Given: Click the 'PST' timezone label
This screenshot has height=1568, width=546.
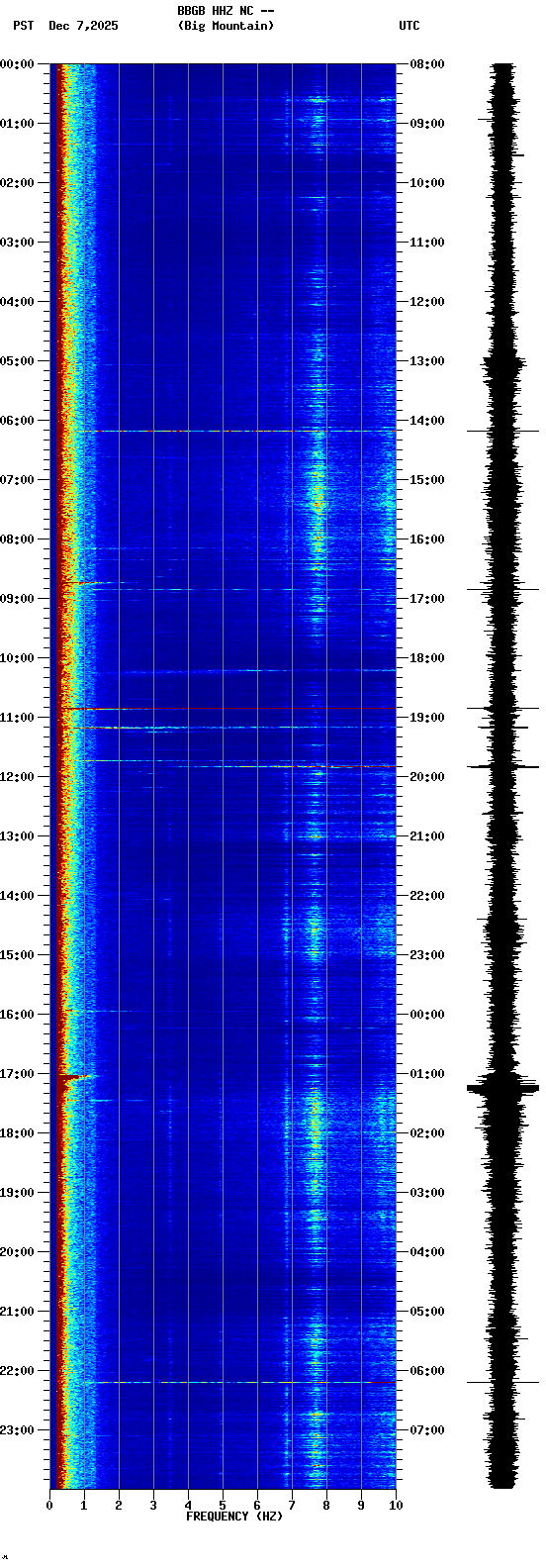Looking at the screenshot, I should coord(24,26).
